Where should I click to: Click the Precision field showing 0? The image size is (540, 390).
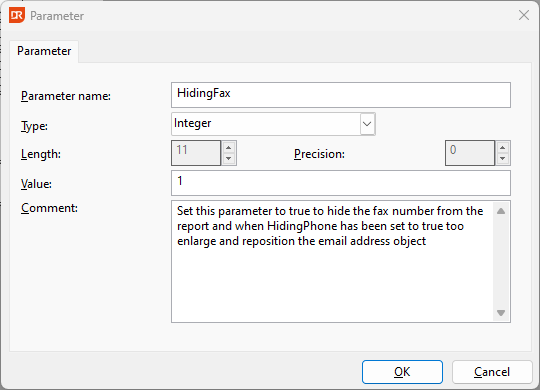click(x=470, y=153)
